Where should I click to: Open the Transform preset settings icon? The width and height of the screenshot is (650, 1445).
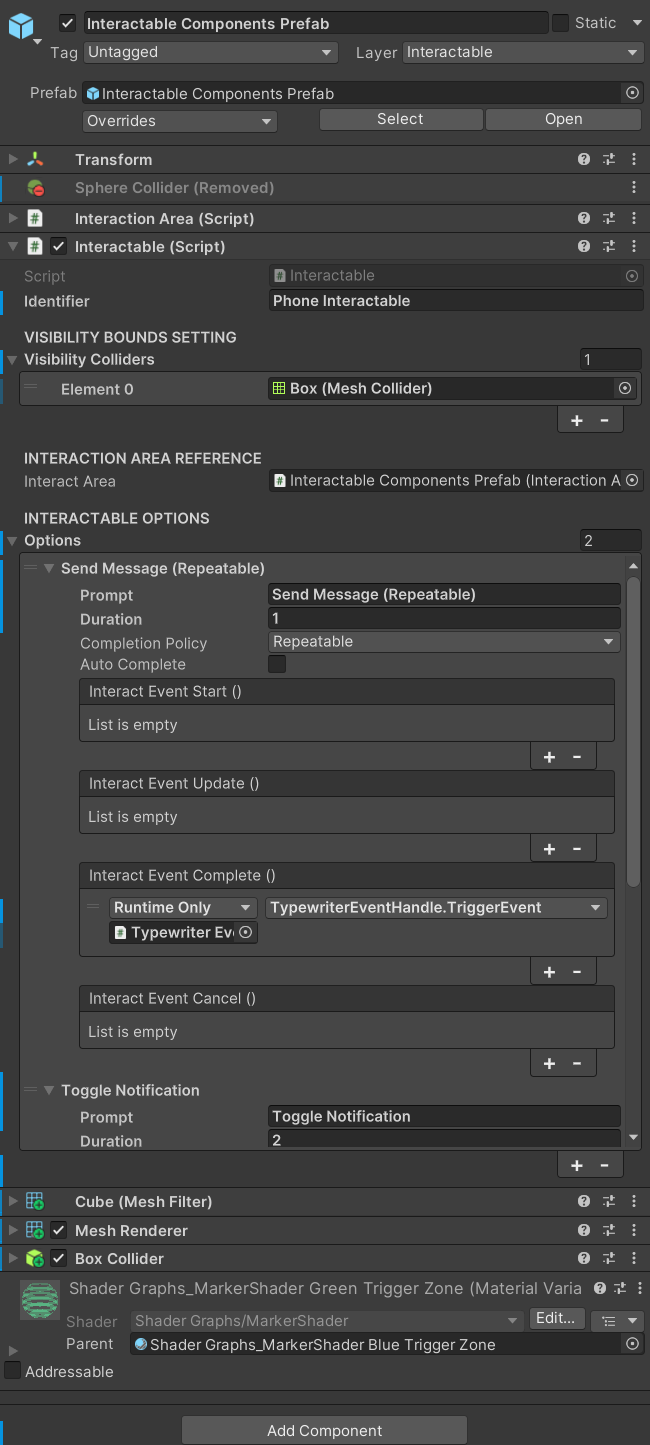tap(609, 160)
